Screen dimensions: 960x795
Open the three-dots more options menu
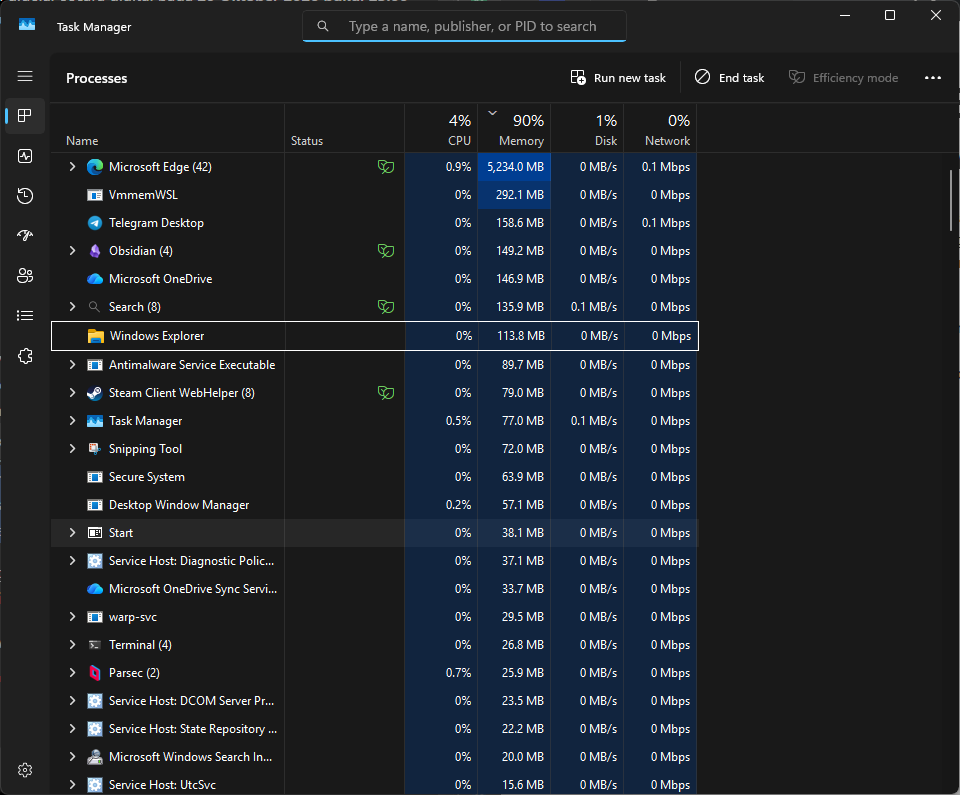932,78
